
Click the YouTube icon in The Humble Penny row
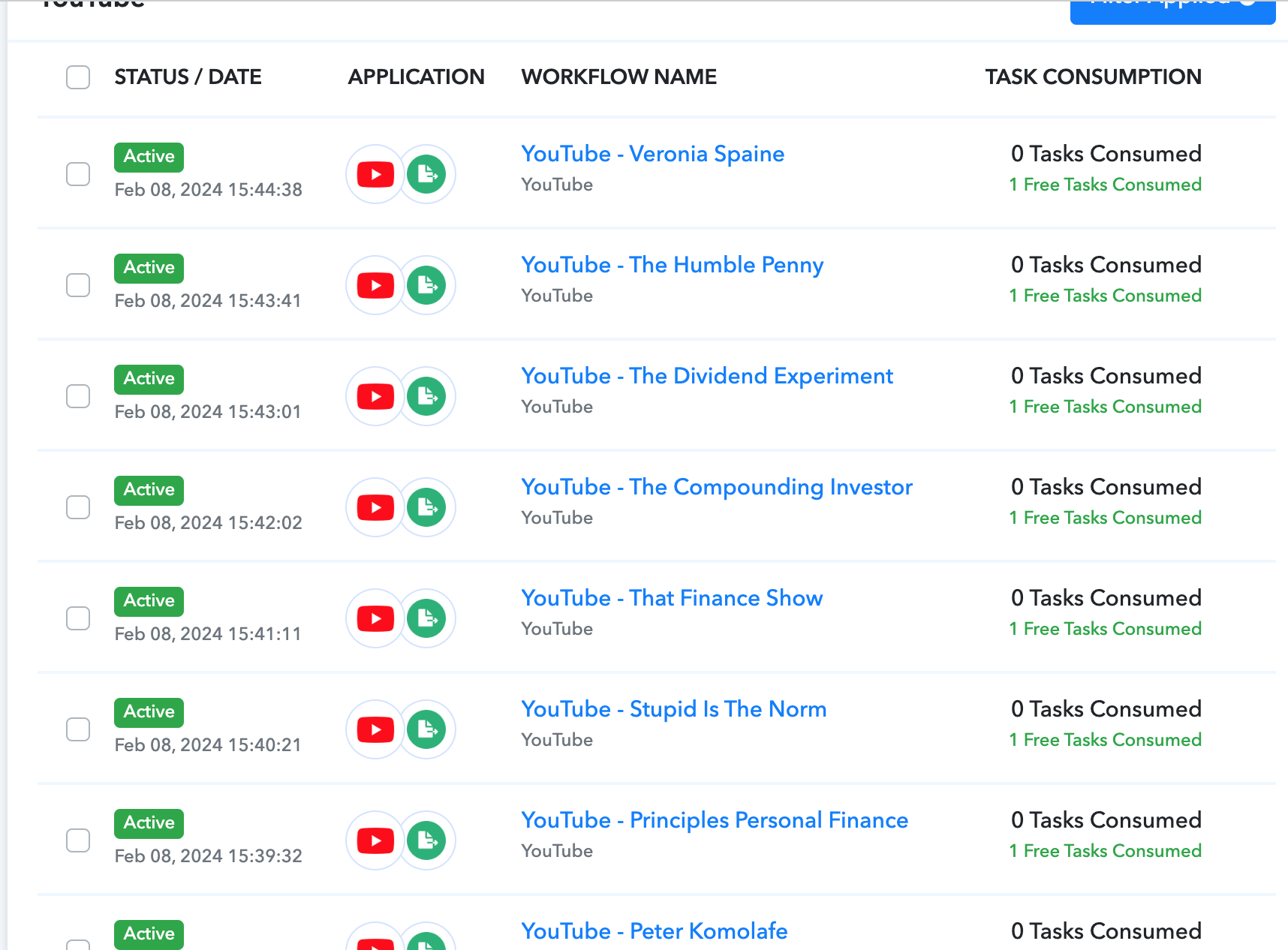[x=375, y=285]
